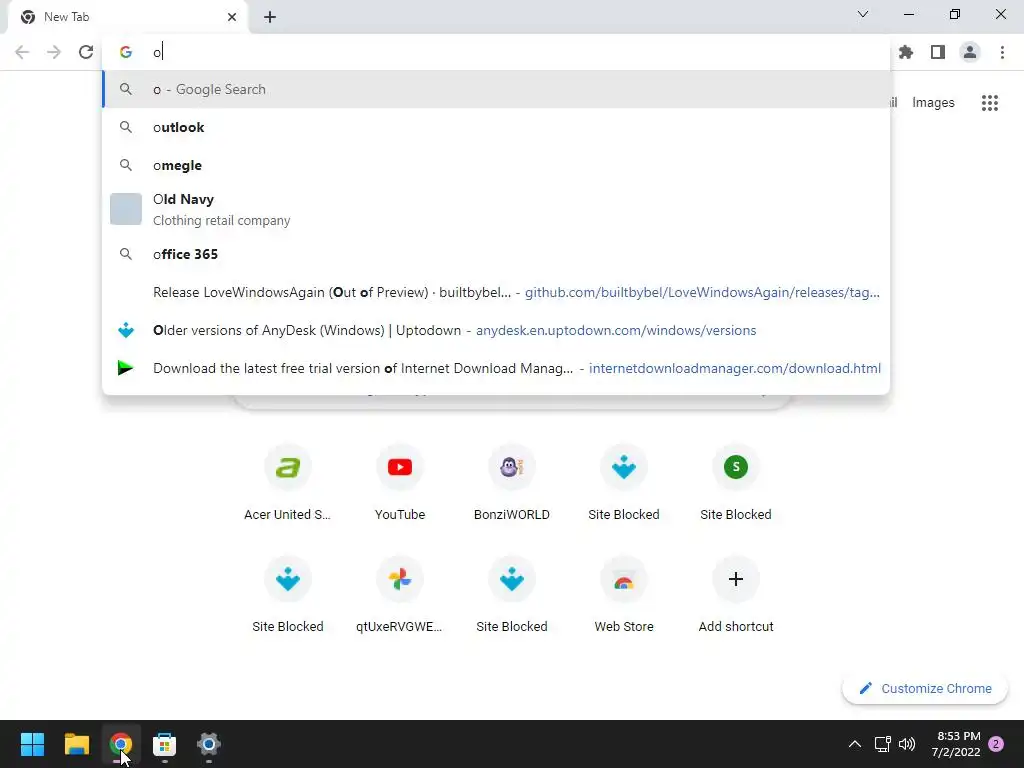Viewport: 1024px width, 768px height.
Task: Select the New Tab tab
Action: click(x=128, y=17)
